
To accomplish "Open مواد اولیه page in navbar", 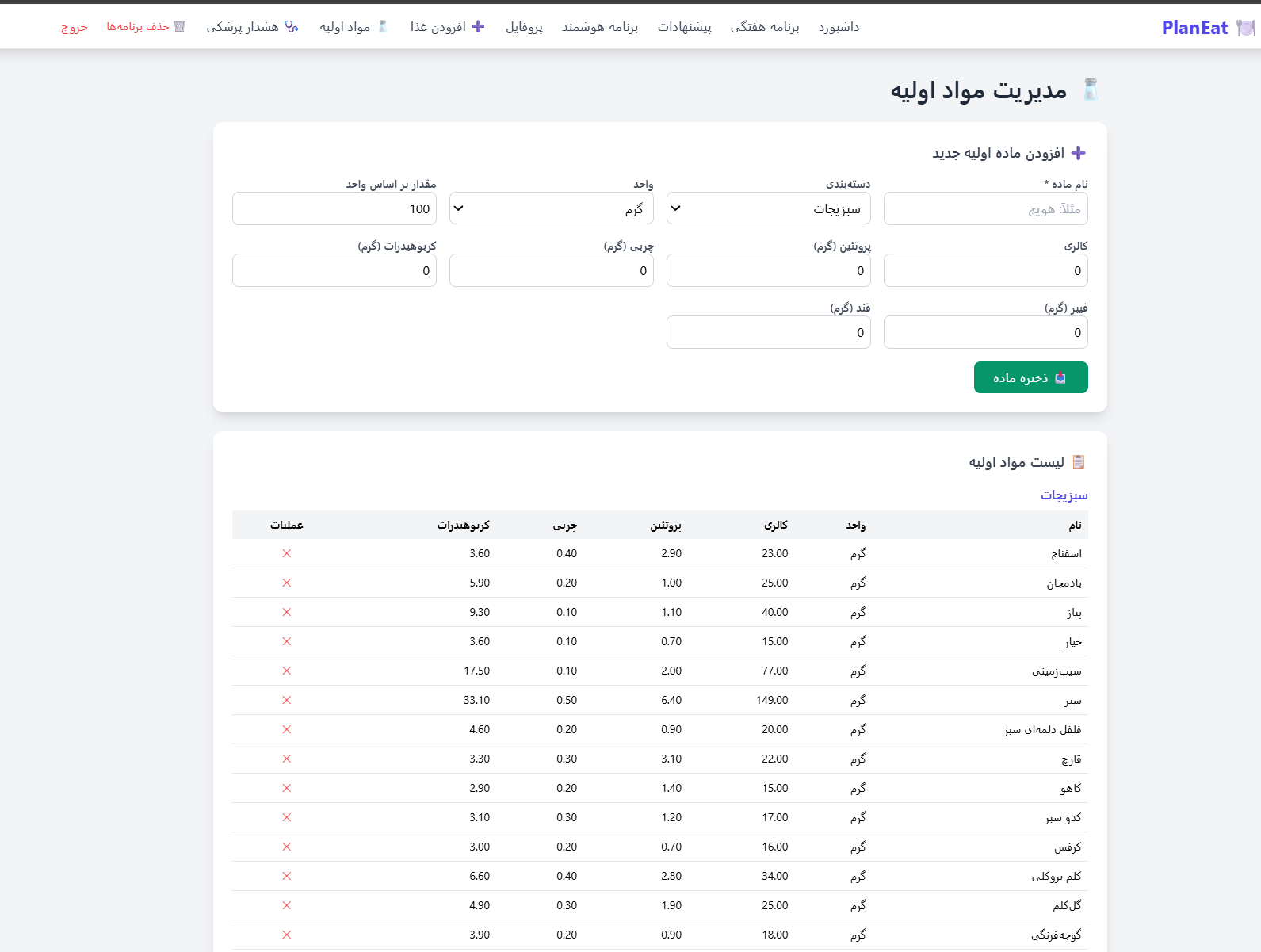I will pos(353,27).
